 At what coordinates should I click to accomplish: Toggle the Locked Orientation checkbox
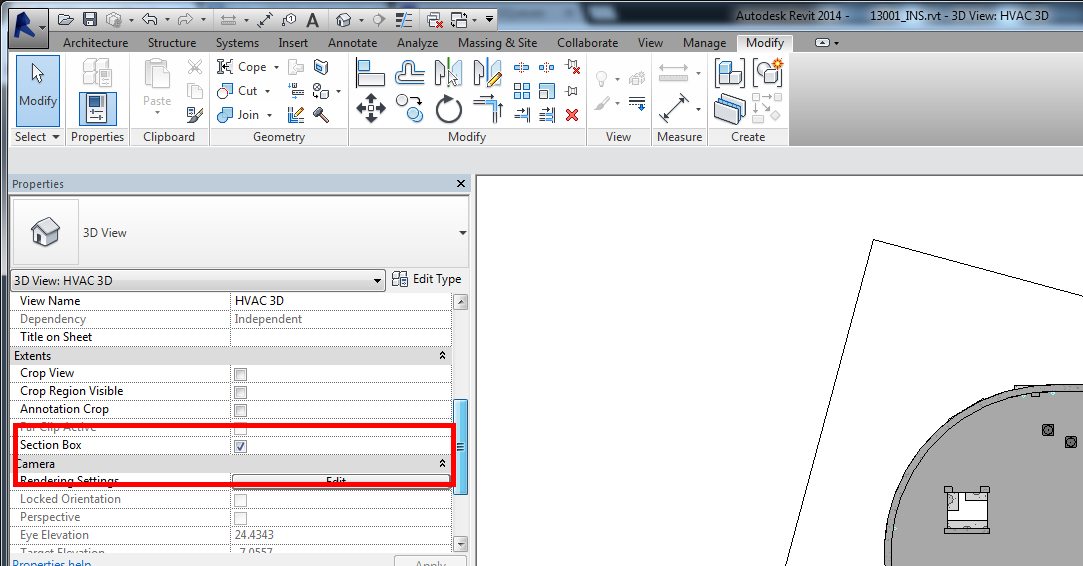click(240, 500)
